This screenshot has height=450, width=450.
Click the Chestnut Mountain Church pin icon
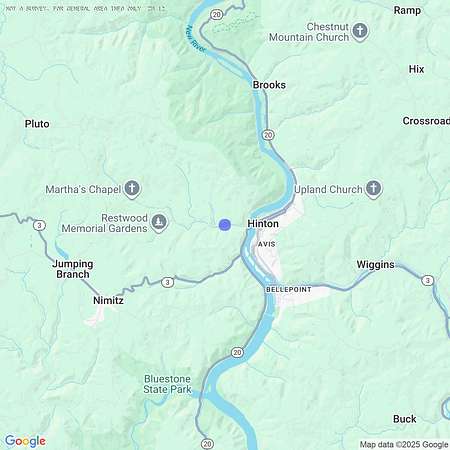(360, 31)
